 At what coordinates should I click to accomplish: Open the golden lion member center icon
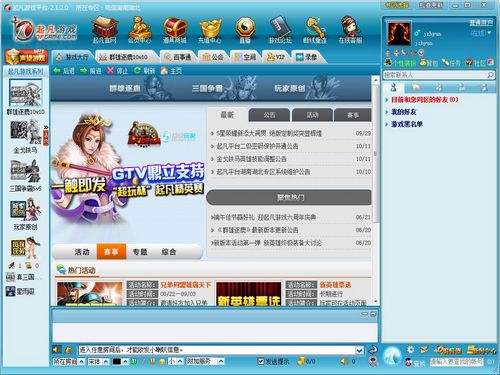tap(140, 30)
